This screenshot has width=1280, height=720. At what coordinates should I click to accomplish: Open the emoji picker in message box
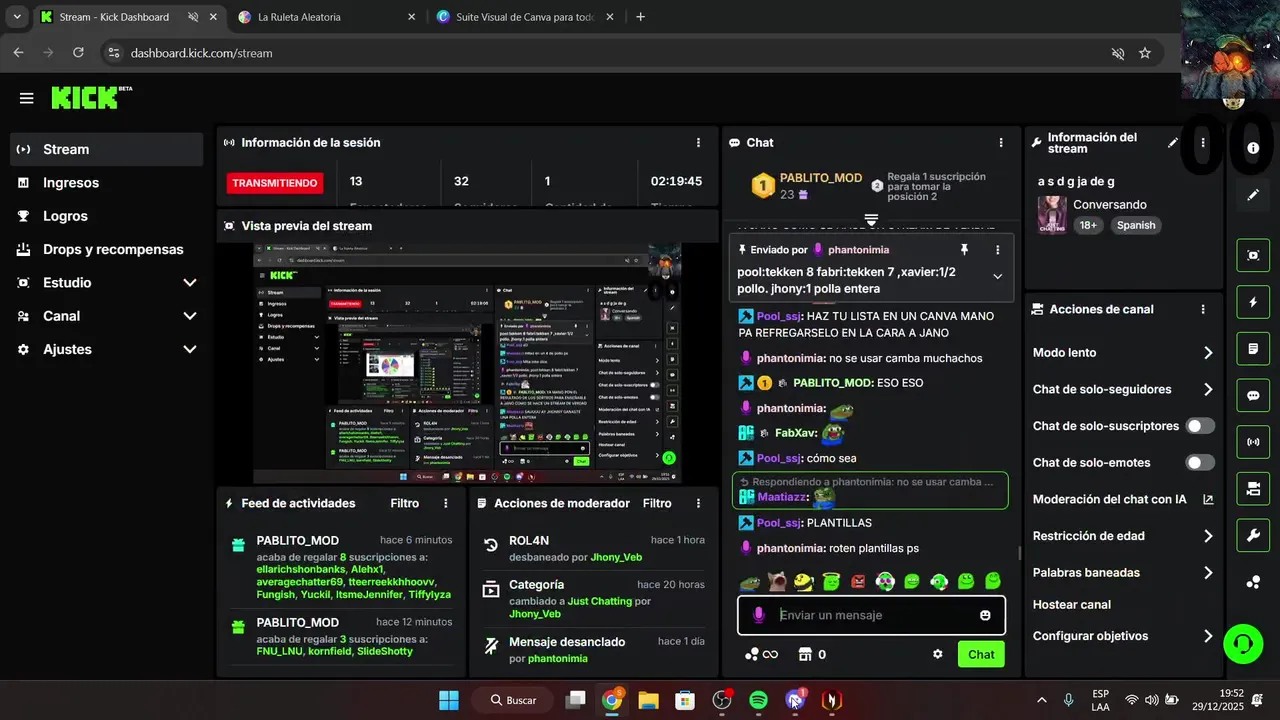click(985, 615)
